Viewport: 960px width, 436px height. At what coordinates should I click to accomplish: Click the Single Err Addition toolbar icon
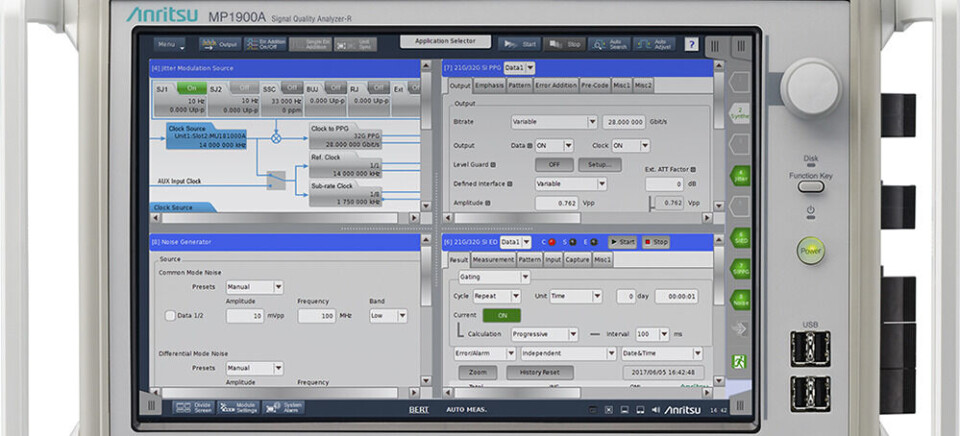(x=310, y=45)
